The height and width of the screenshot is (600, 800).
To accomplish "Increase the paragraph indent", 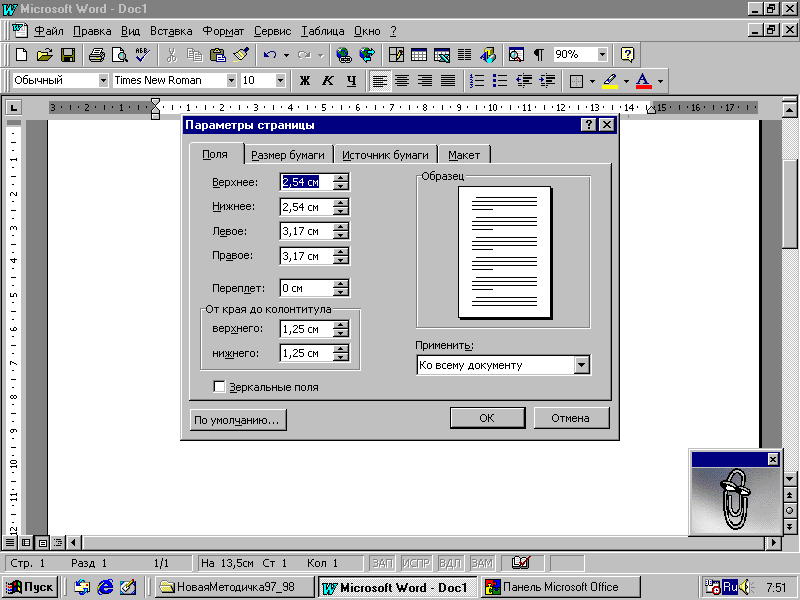I will (547, 81).
